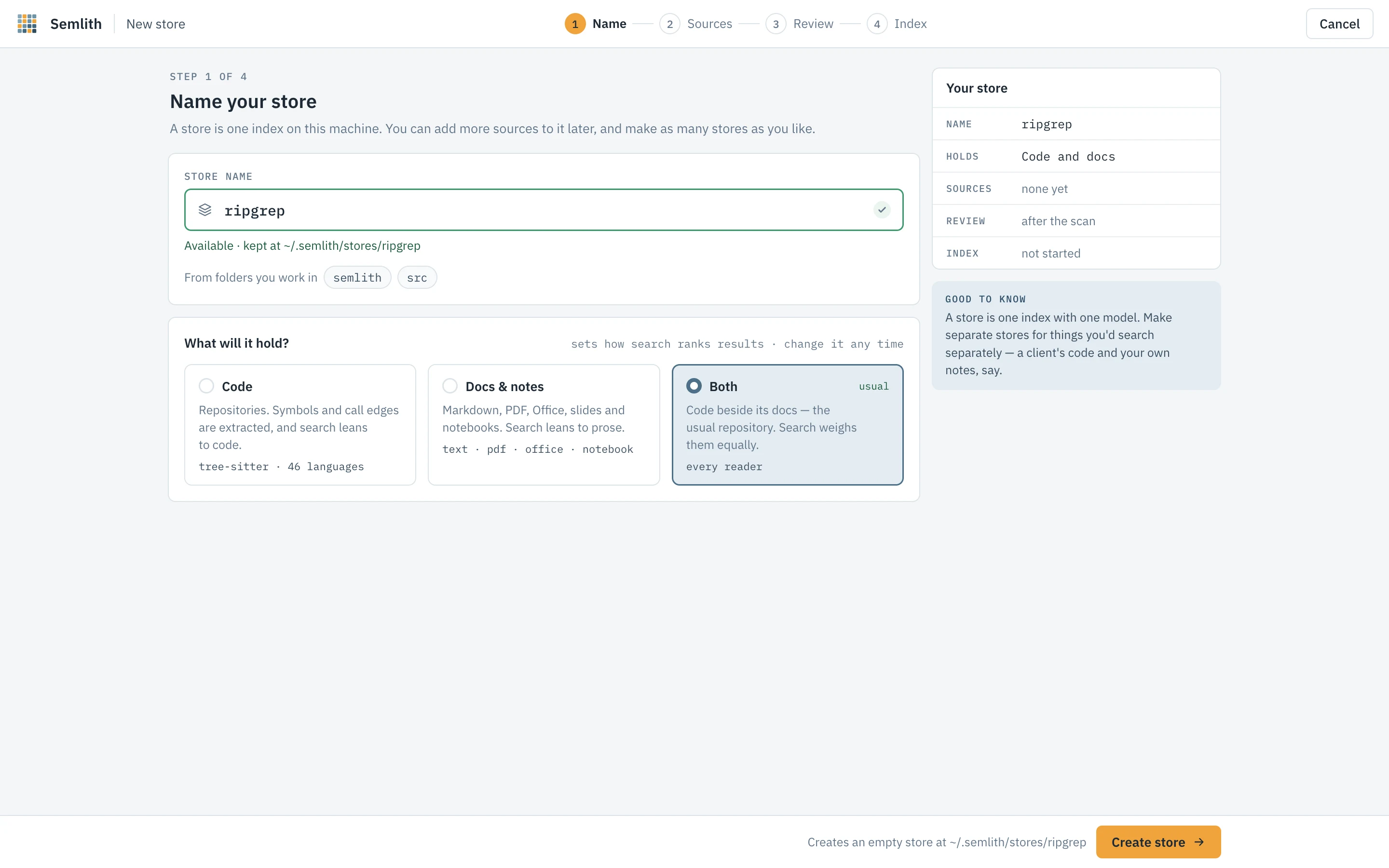Go to the Index step

[x=910, y=24]
